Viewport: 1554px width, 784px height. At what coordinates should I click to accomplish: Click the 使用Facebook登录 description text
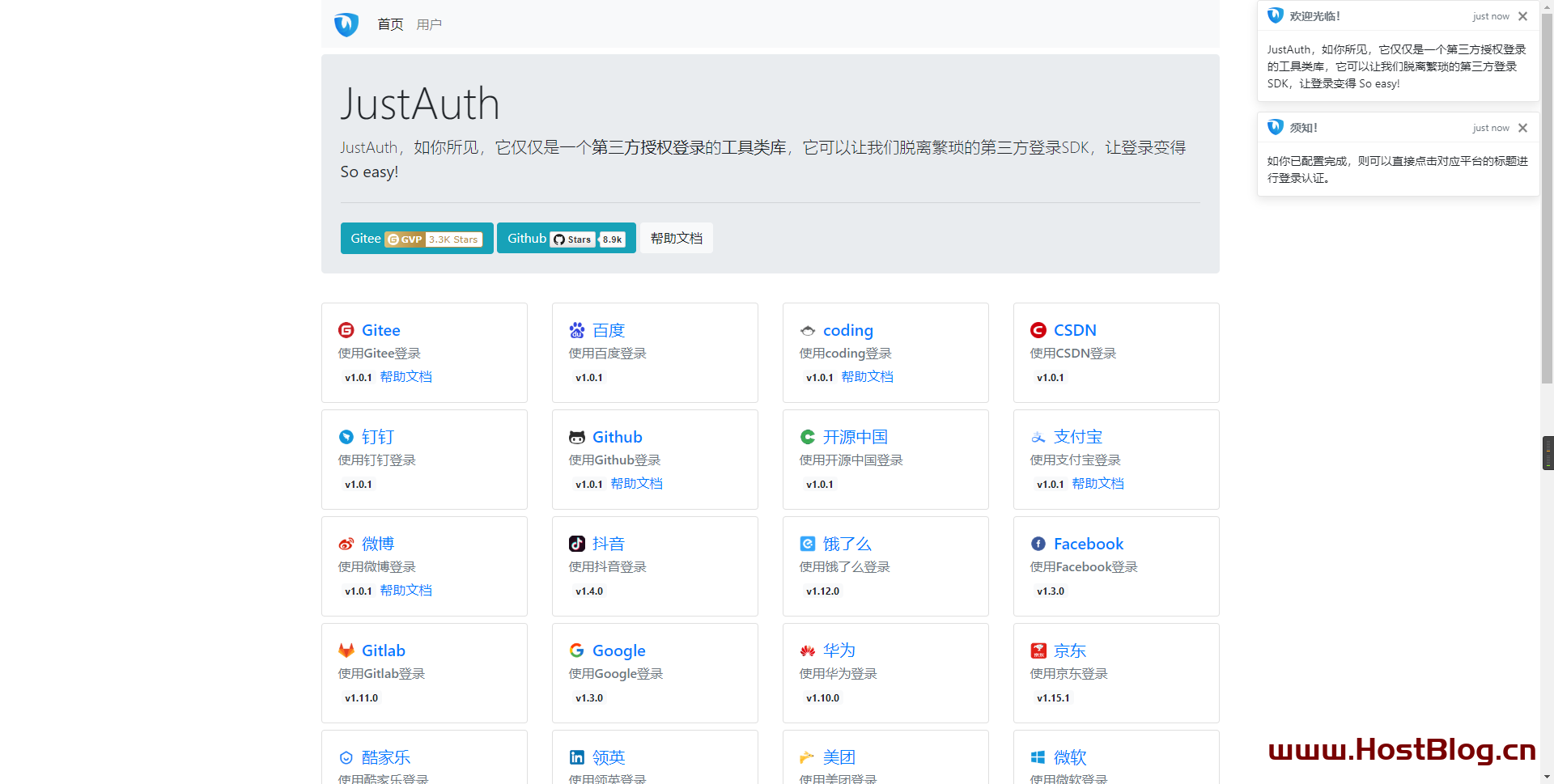(x=1084, y=567)
